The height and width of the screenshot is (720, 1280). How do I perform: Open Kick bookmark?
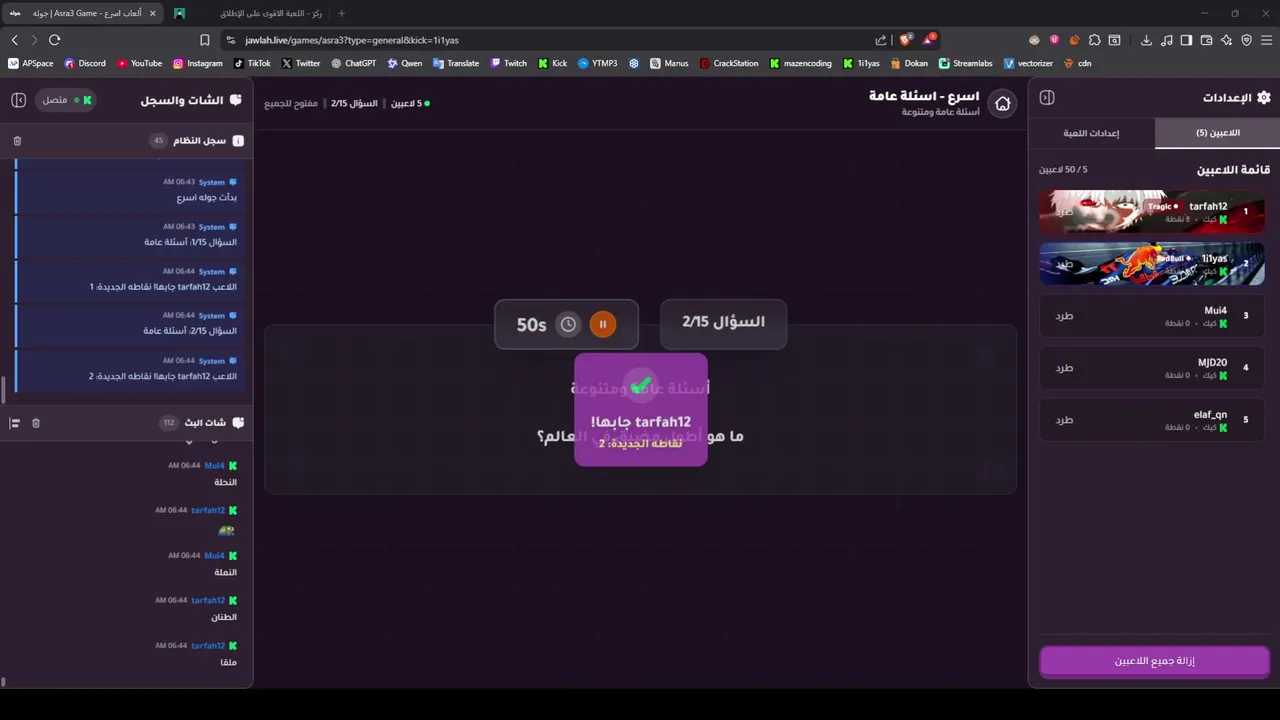[552, 63]
